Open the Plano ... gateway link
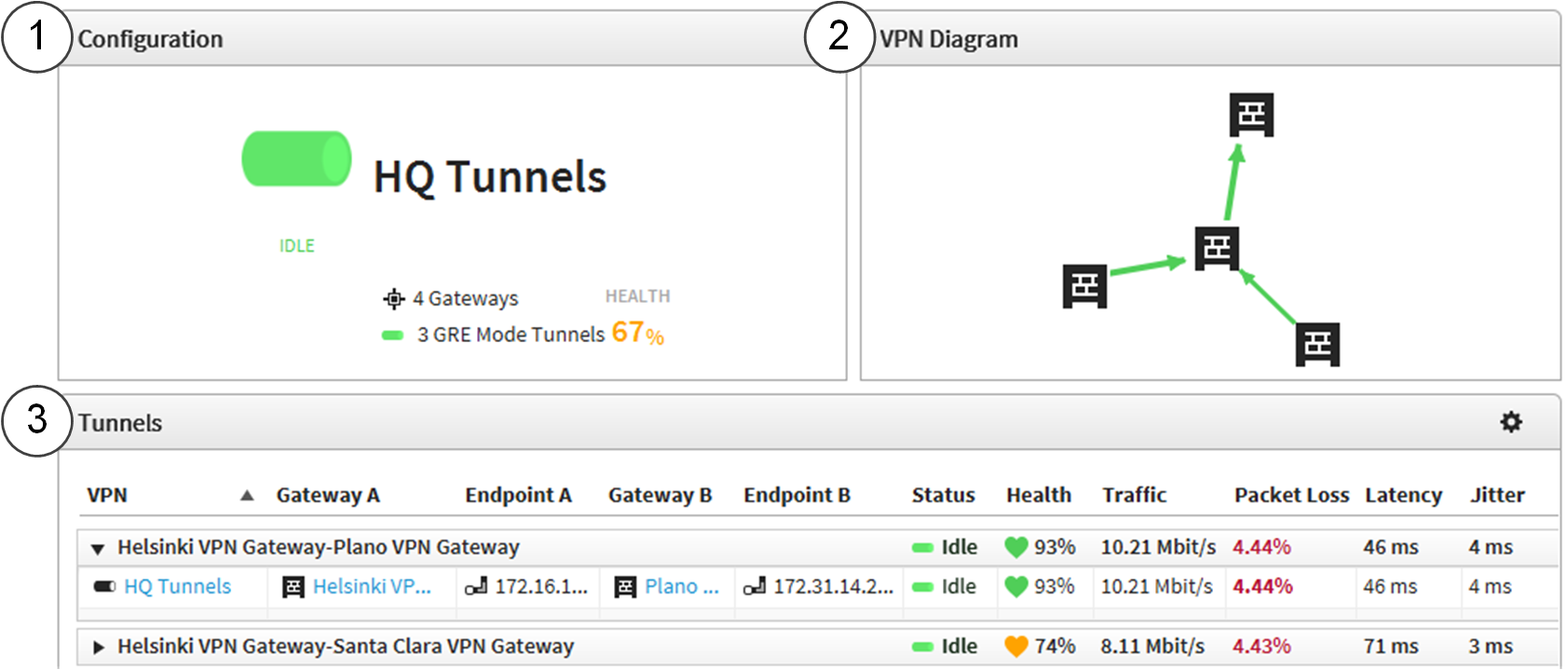 click(681, 586)
